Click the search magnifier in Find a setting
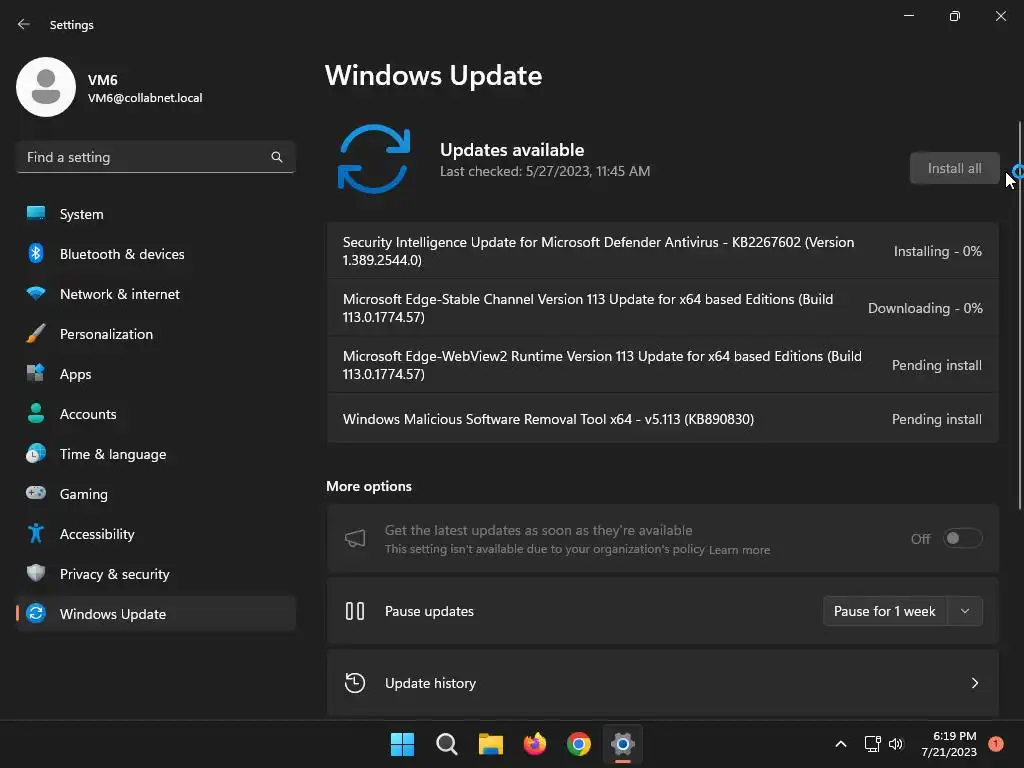Viewport: 1024px width, 768px height. [277, 157]
